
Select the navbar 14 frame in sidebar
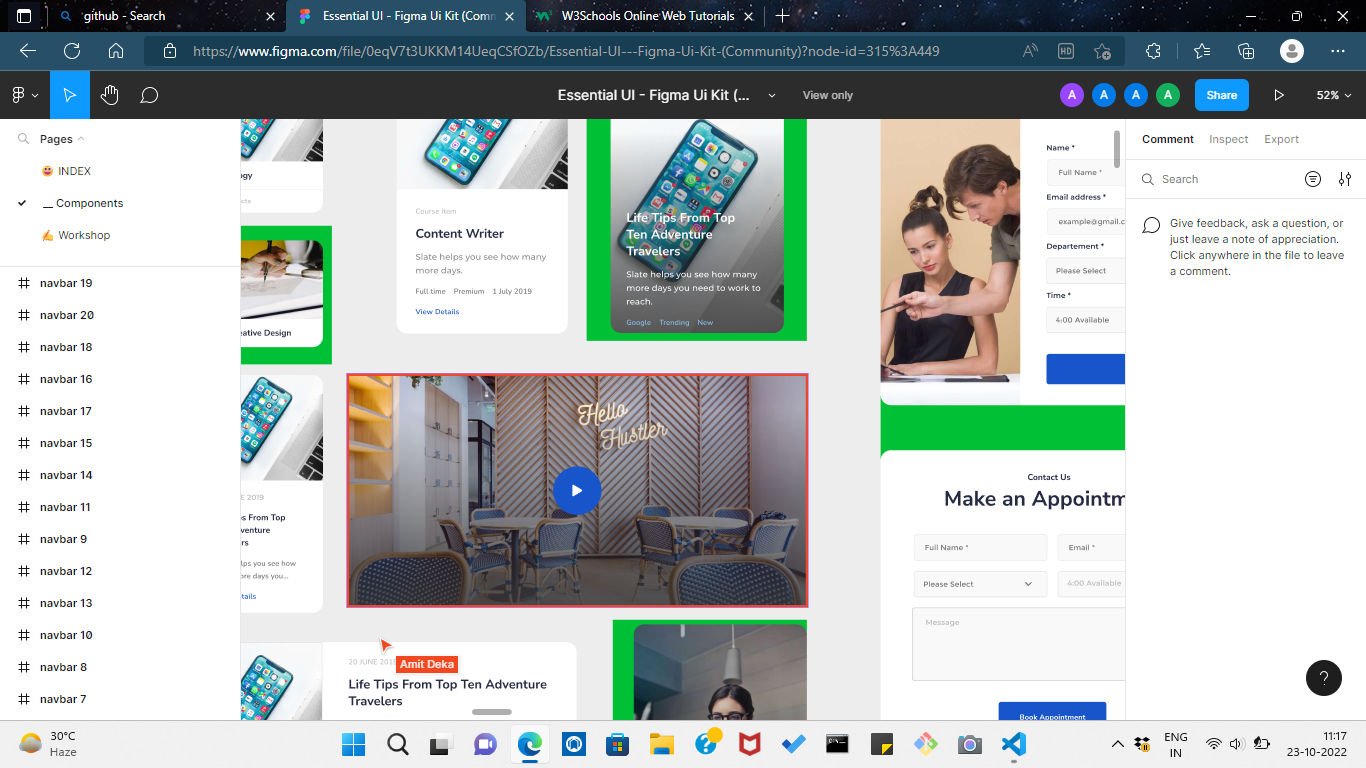point(66,475)
